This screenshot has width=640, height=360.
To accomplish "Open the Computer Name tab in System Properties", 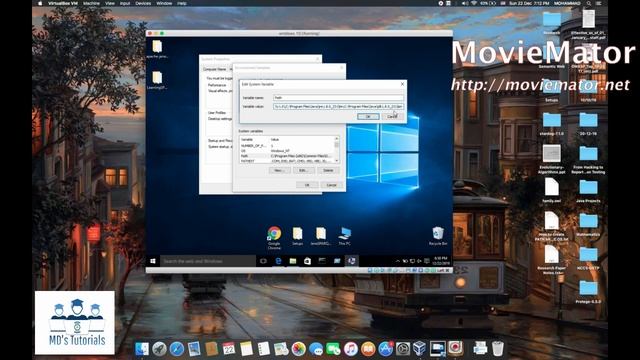I will [215, 69].
